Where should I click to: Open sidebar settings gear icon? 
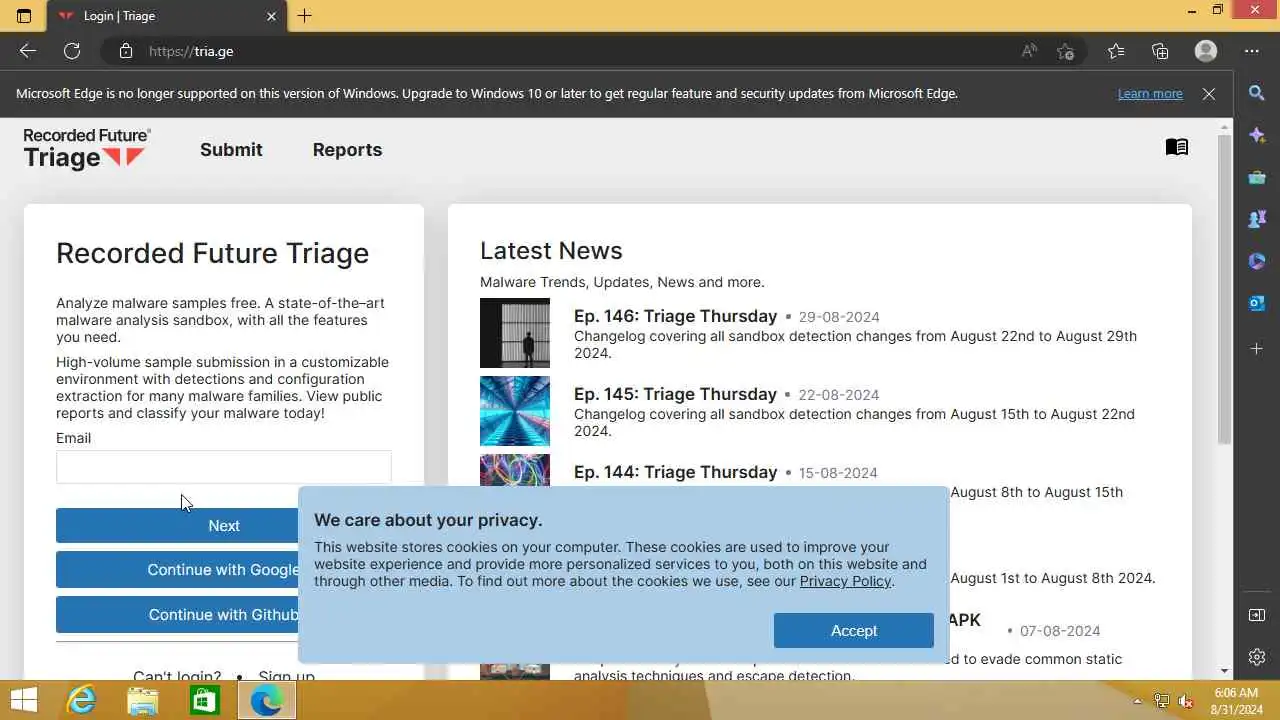point(1257,657)
